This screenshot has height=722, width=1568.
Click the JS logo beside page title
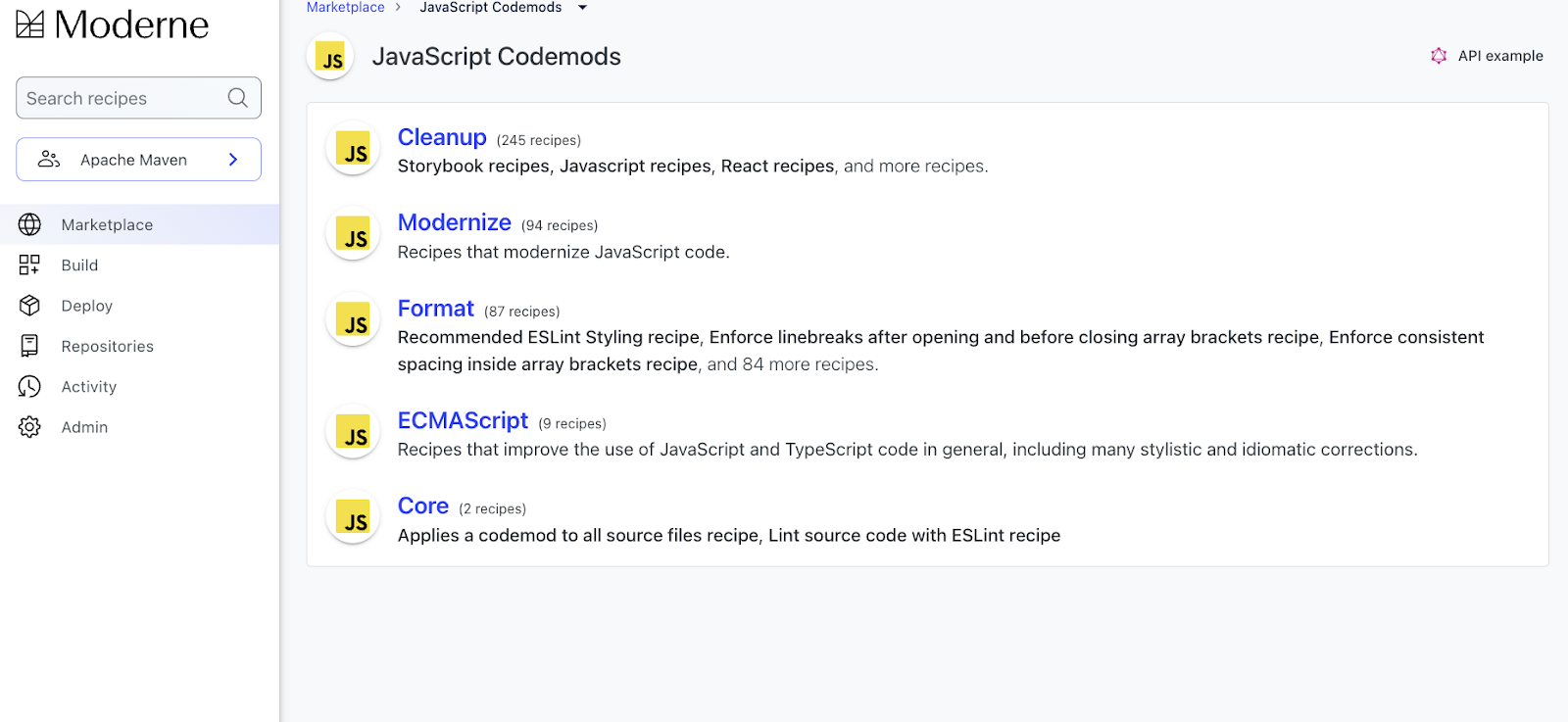click(330, 57)
